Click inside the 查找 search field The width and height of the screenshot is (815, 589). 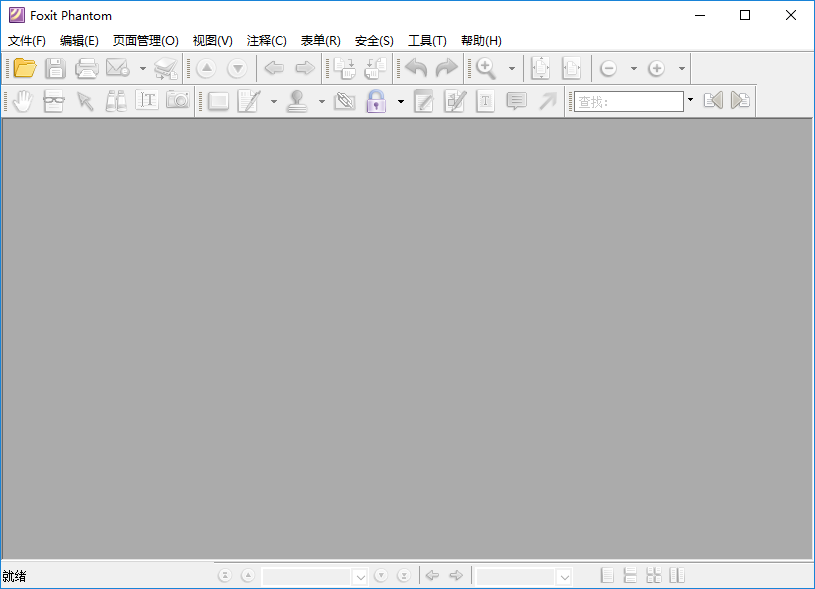pos(630,100)
